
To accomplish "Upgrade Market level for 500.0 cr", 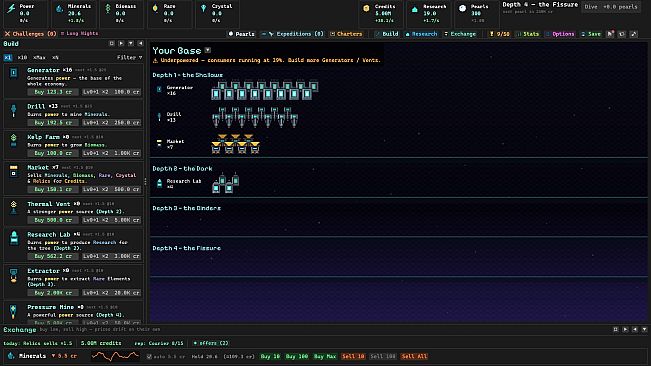I will click(111, 189).
